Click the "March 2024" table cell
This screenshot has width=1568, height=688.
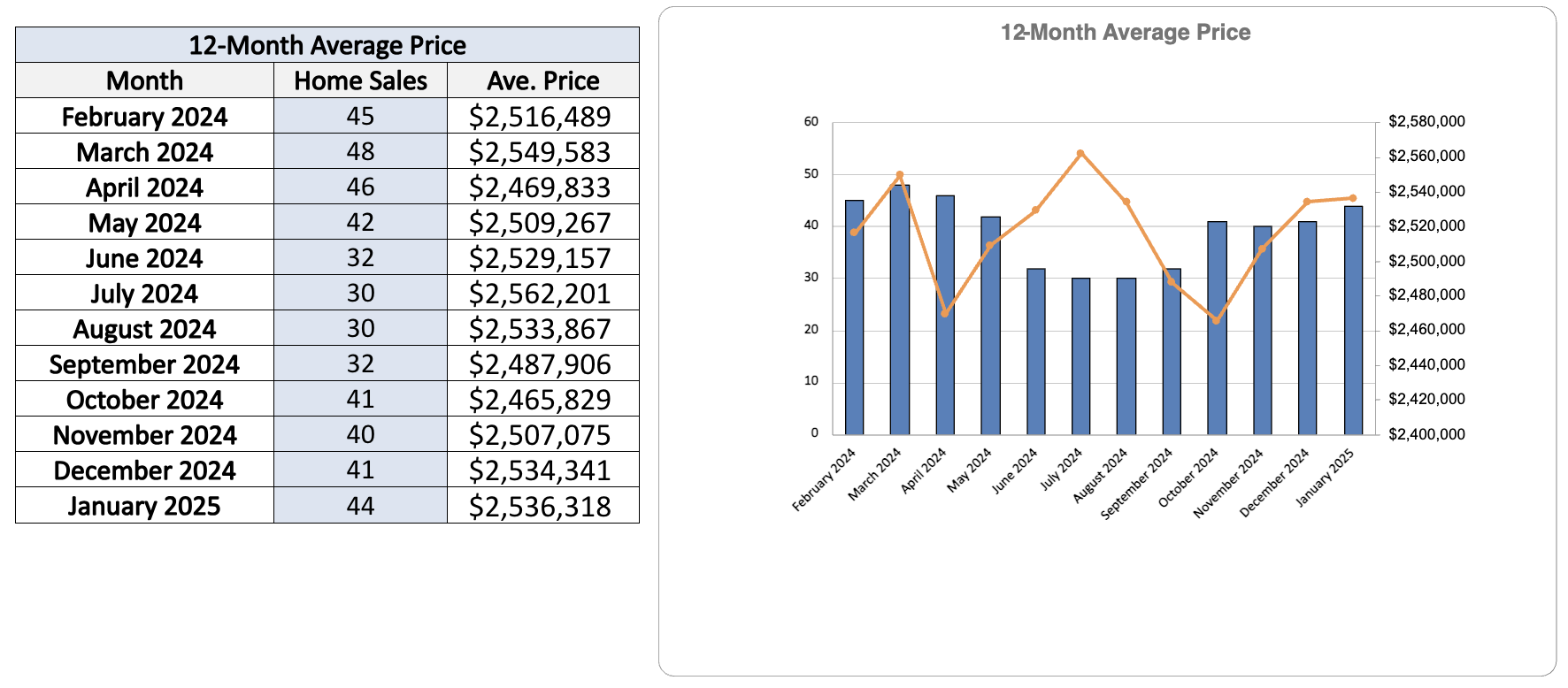coord(145,151)
